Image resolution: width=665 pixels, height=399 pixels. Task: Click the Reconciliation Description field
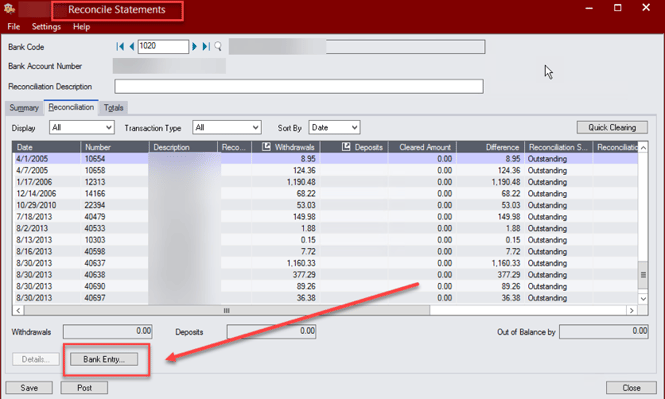299,86
